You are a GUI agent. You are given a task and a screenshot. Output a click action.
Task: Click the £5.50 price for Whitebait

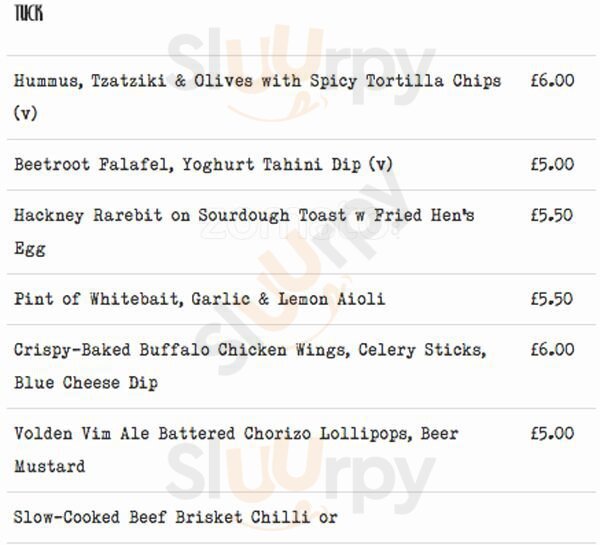point(552,299)
